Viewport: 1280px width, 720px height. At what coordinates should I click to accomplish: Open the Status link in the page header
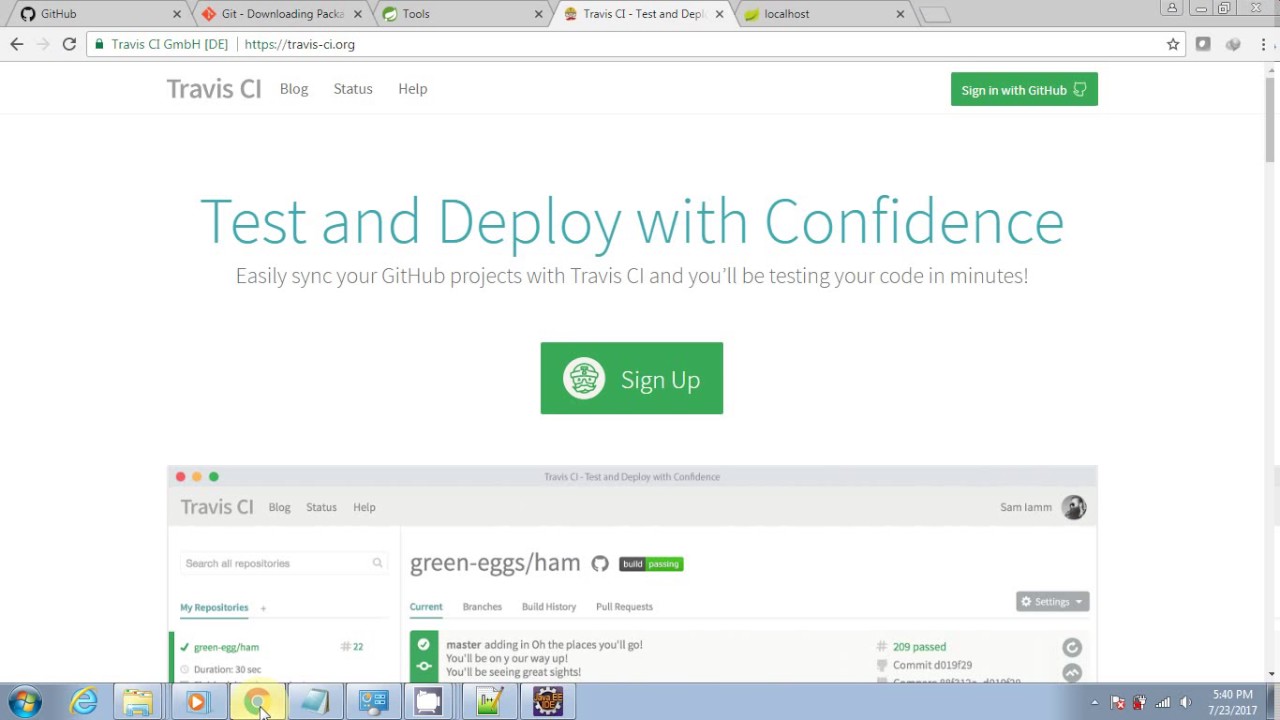[x=353, y=89]
